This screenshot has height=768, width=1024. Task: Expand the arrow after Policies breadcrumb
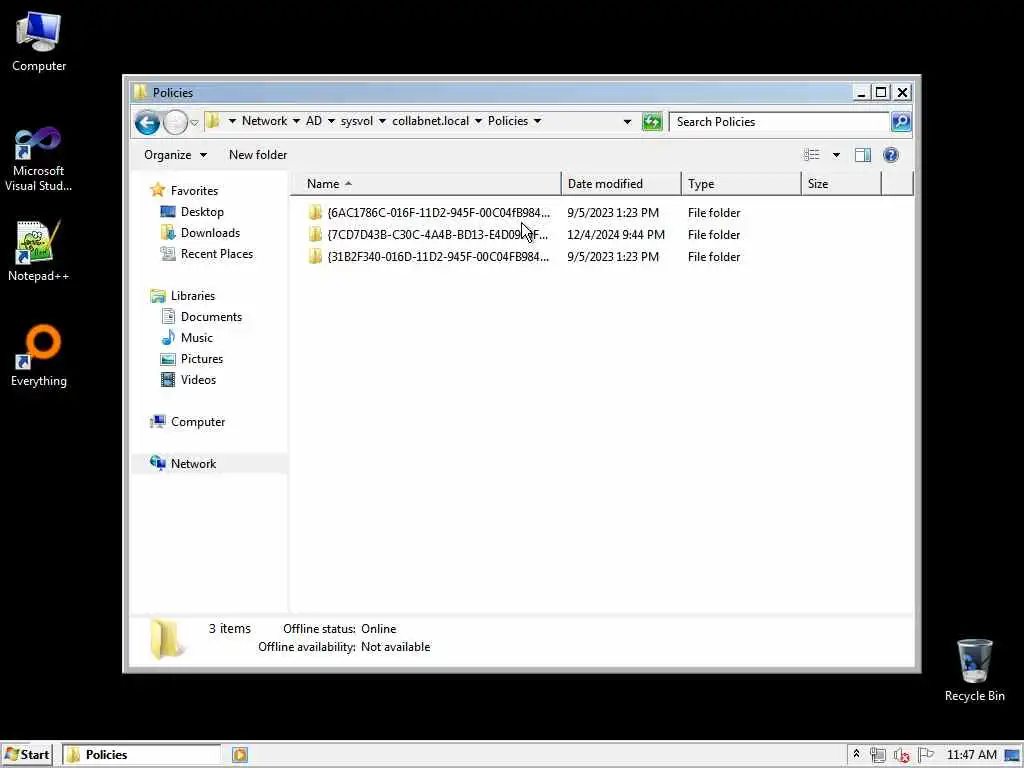point(537,121)
